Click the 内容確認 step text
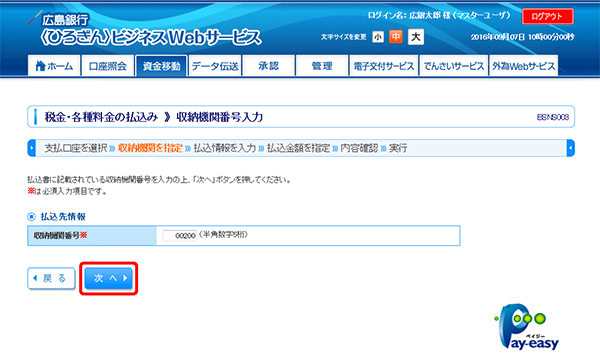 pos(359,148)
